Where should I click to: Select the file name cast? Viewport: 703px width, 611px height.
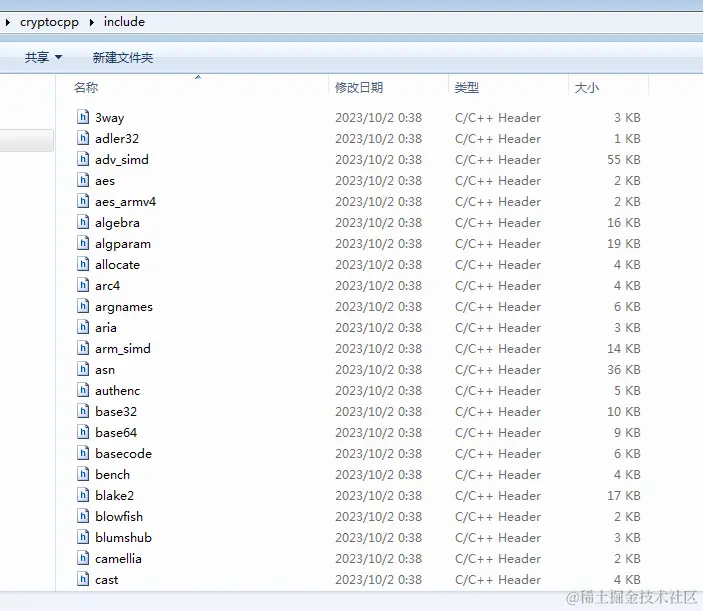[106, 580]
